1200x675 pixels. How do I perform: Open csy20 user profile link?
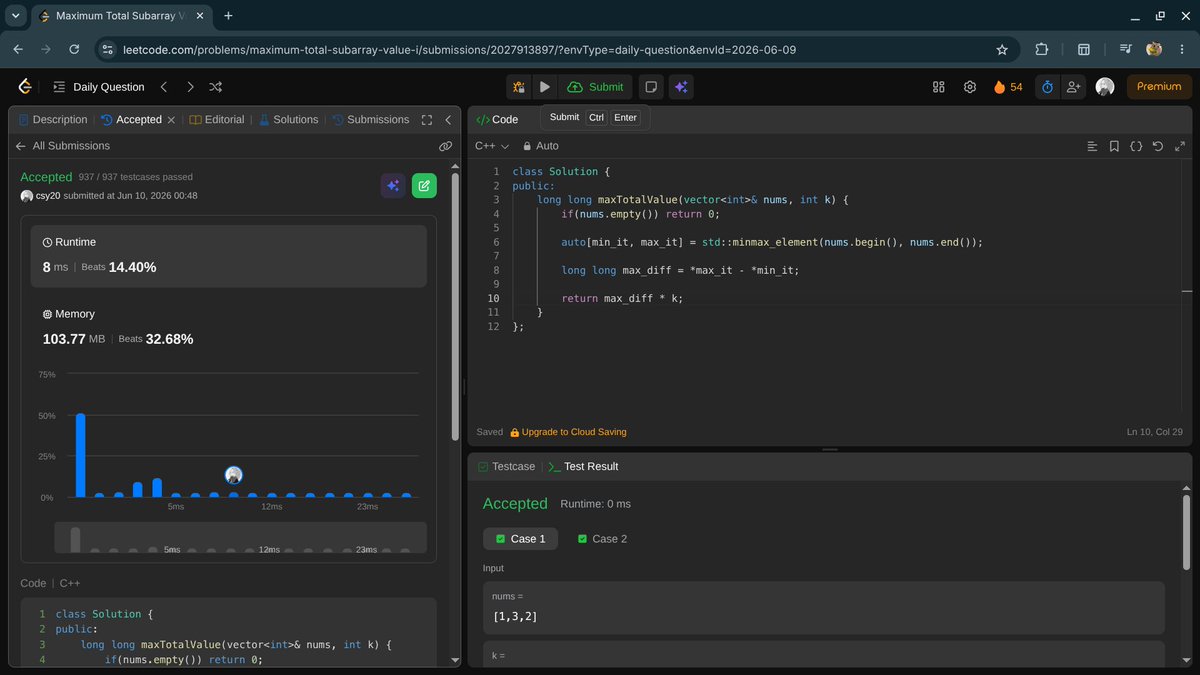click(x=47, y=196)
